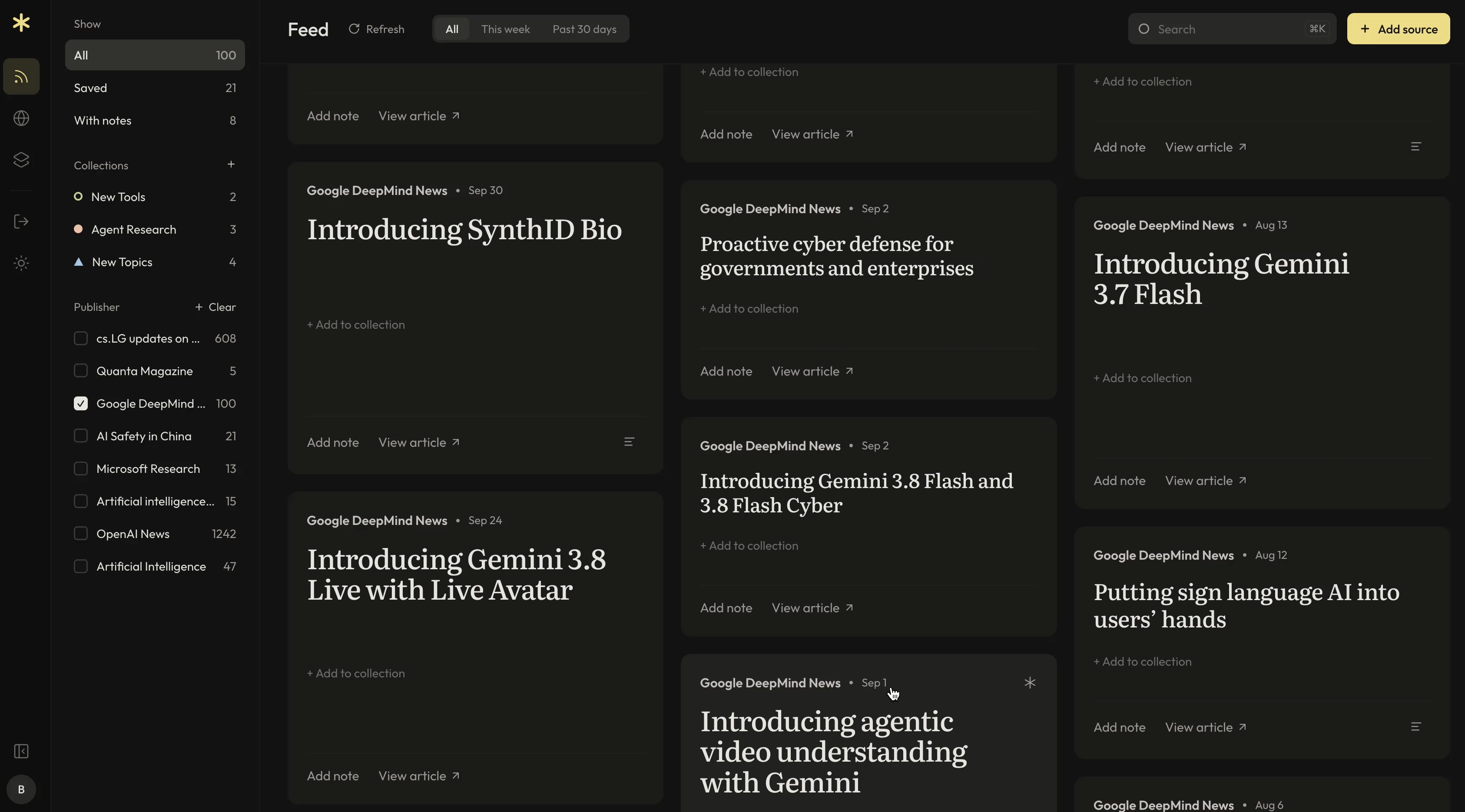Image resolution: width=1465 pixels, height=812 pixels.
Task: Open Introducing agentic video understanding title
Action: pyautogui.click(x=833, y=752)
